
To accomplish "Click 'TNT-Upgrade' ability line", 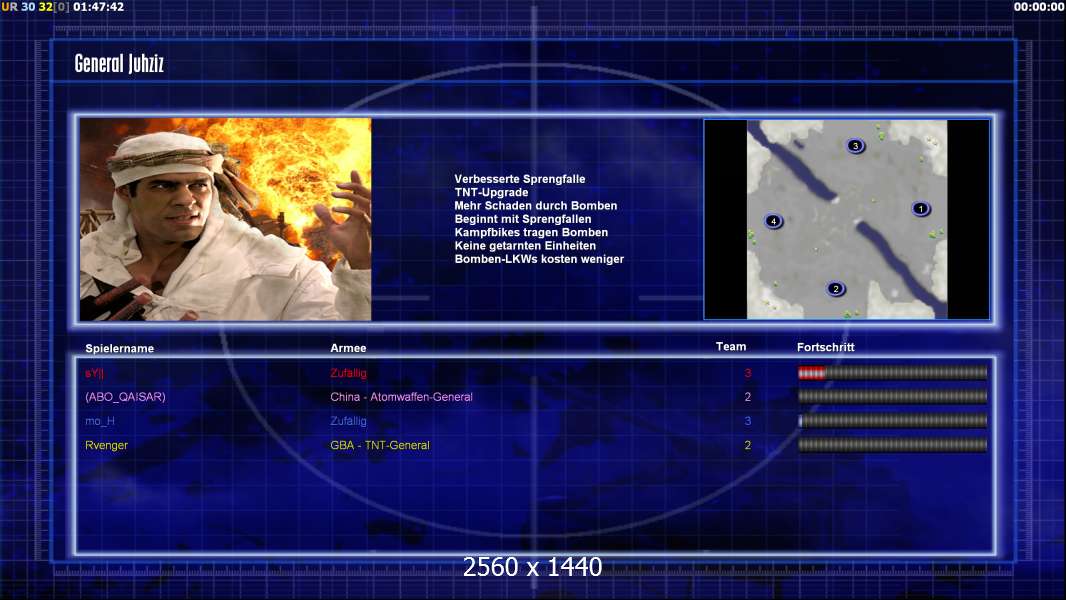I will point(491,192).
